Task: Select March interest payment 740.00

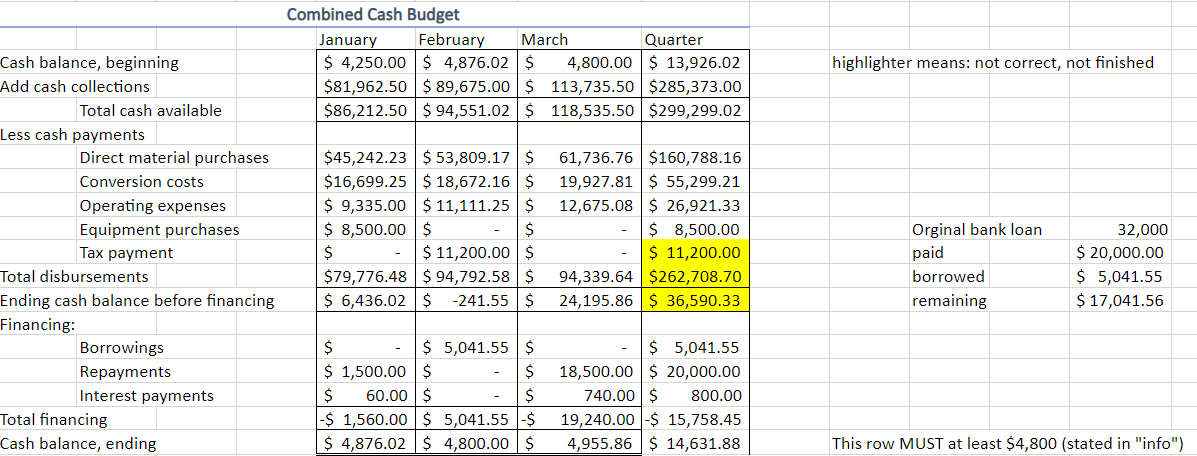Action: [x=581, y=396]
